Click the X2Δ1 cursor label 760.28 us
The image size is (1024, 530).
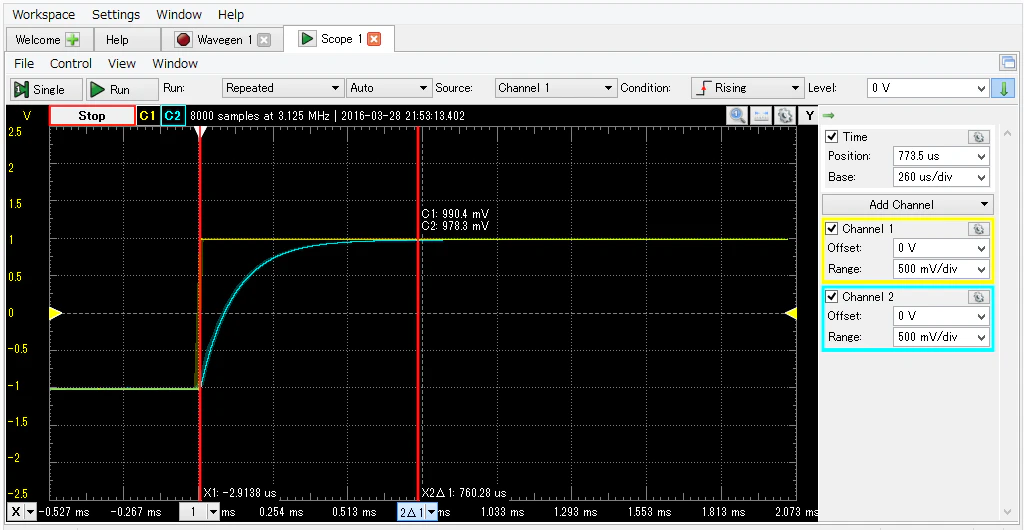[x=464, y=493]
